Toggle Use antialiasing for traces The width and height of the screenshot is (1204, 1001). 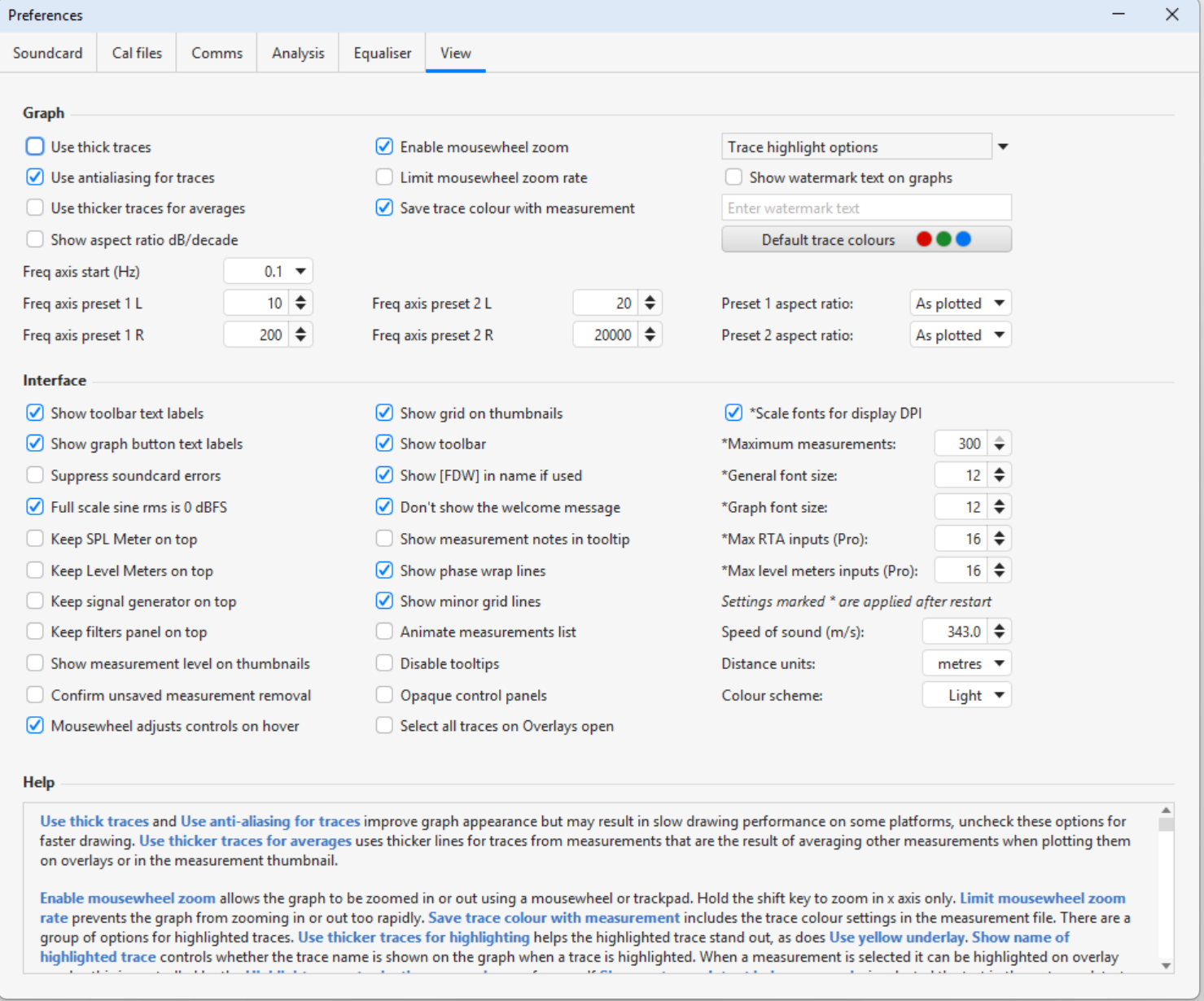[x=35, y=177]
